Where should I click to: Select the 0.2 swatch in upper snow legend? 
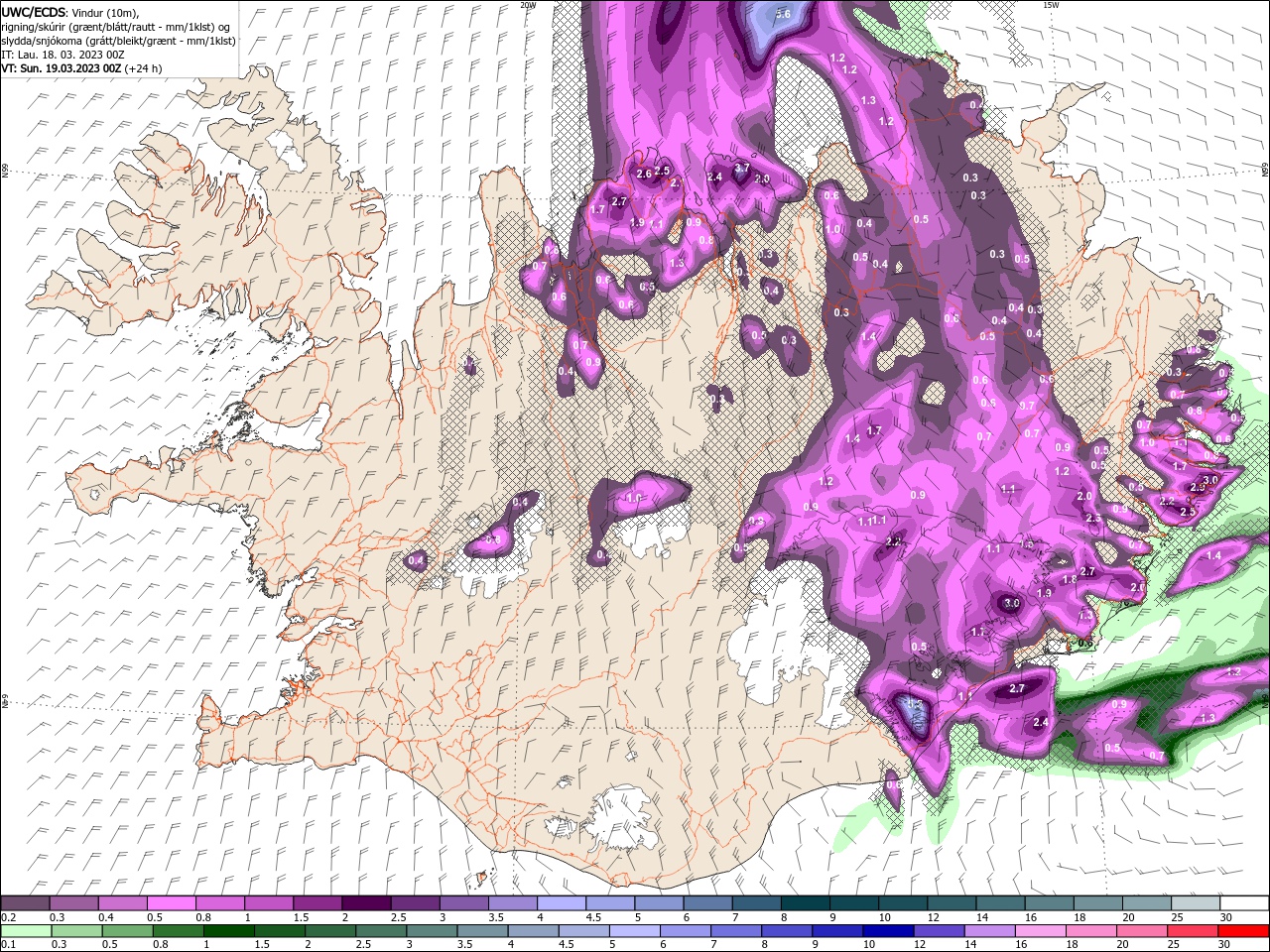(x=25, y=903)
